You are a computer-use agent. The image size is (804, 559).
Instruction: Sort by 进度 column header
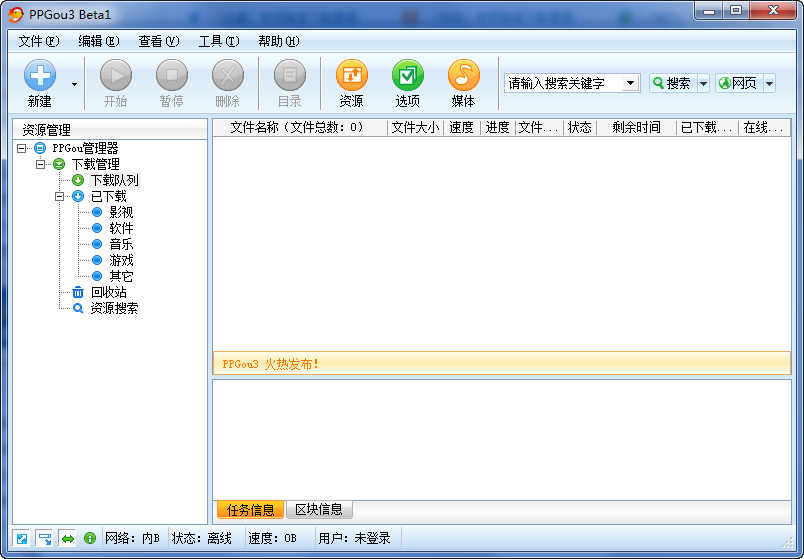(497, 128)
